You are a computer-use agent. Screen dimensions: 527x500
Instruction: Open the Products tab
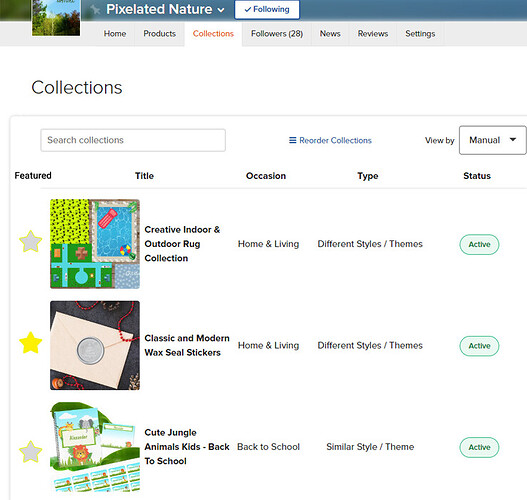(x=160, y=34)
